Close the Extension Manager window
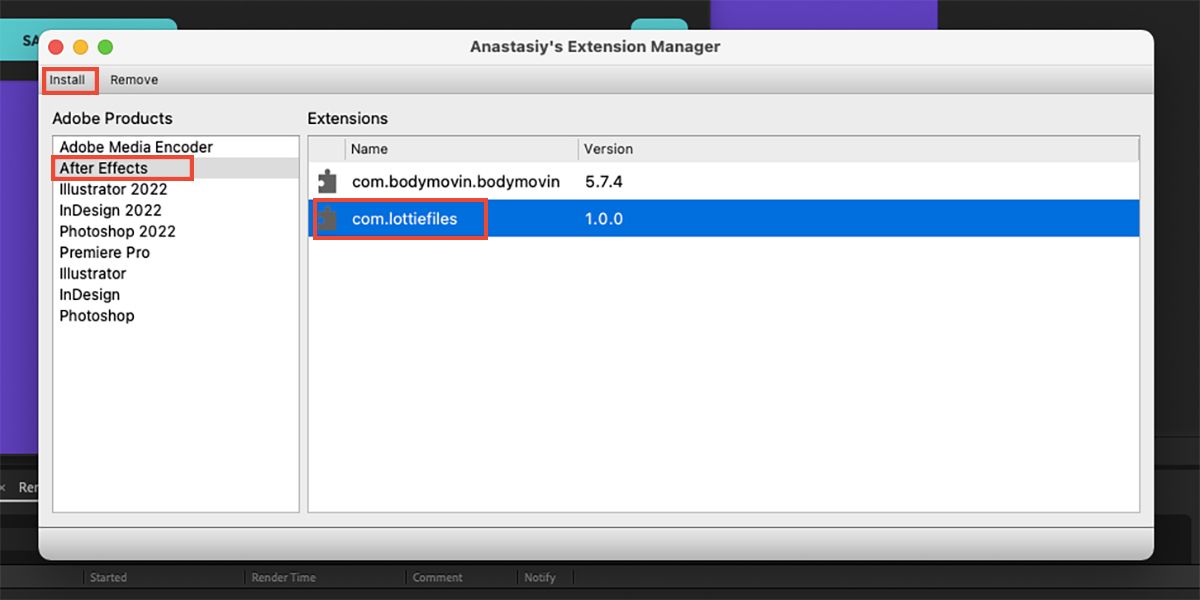 coord(56,47)
